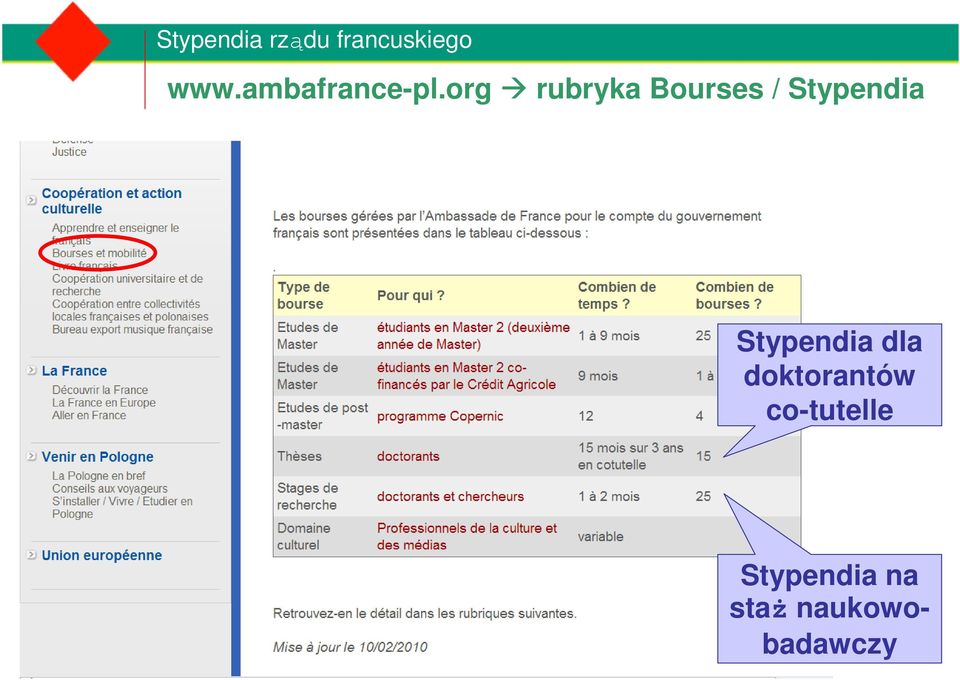The height and width of the screenshot is (680, 960).
Task: Select the Mise à jour le 10/02/2010 text
Action: tap(350, 647)
